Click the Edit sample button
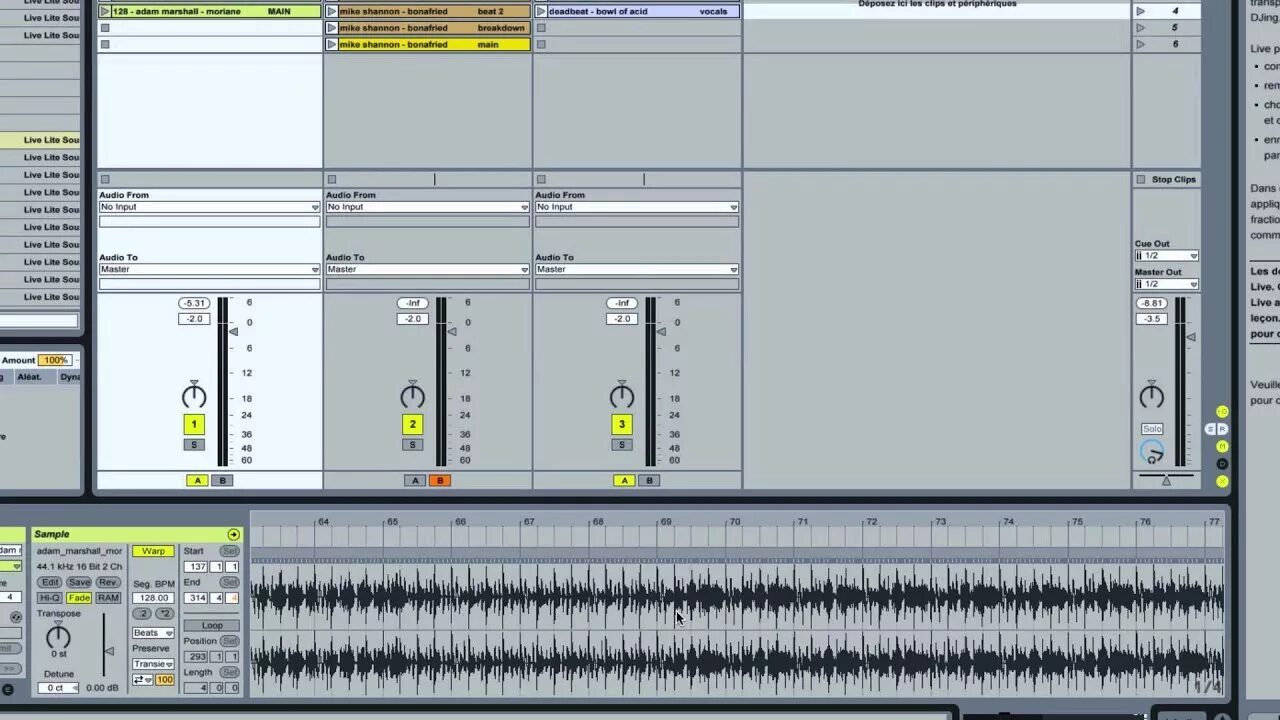Screen dimensions: 1280x720 coord(50,582)
